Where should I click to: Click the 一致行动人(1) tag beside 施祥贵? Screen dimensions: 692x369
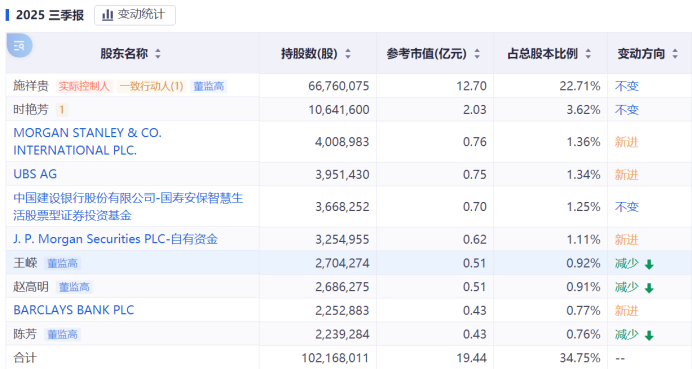tap(151, 86)
